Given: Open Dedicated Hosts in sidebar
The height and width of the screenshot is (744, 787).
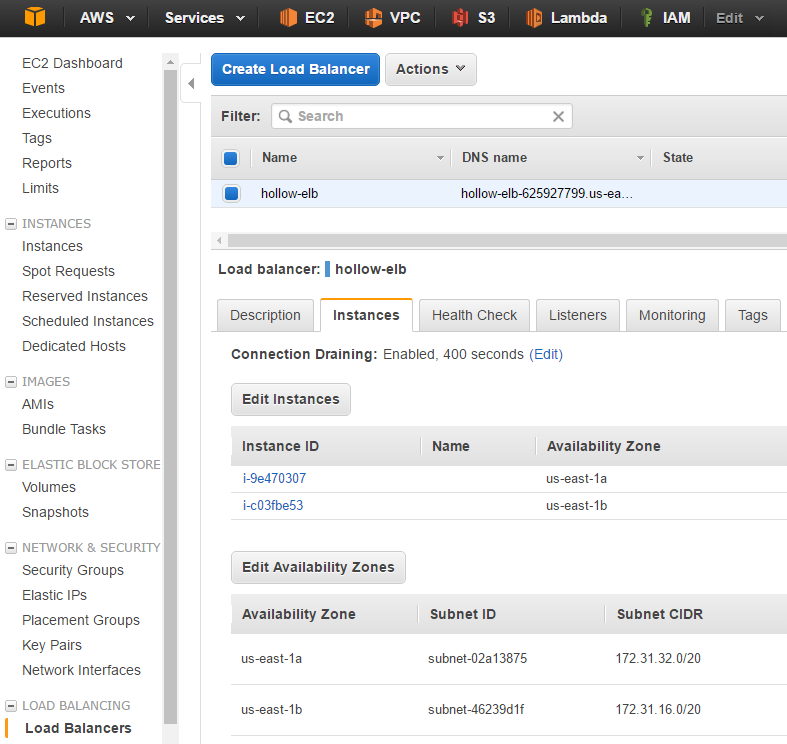Looking at the screenshot, I should [74, 346].
